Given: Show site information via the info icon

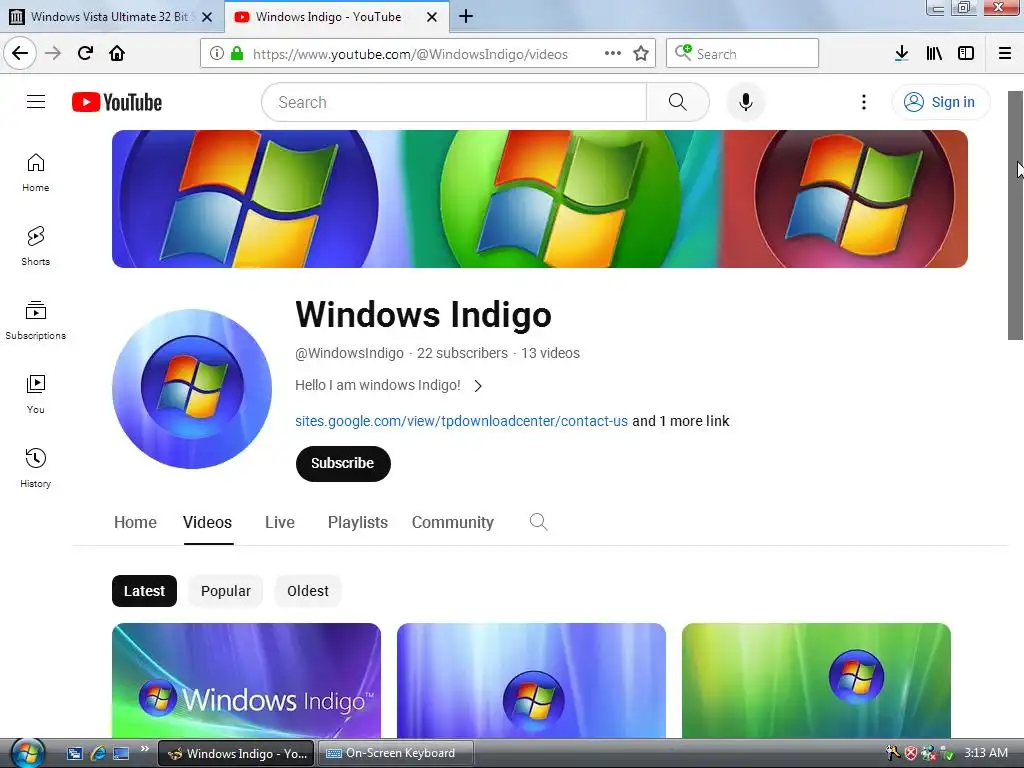Looking at the screenshot, I should click(x=217, y=54).
